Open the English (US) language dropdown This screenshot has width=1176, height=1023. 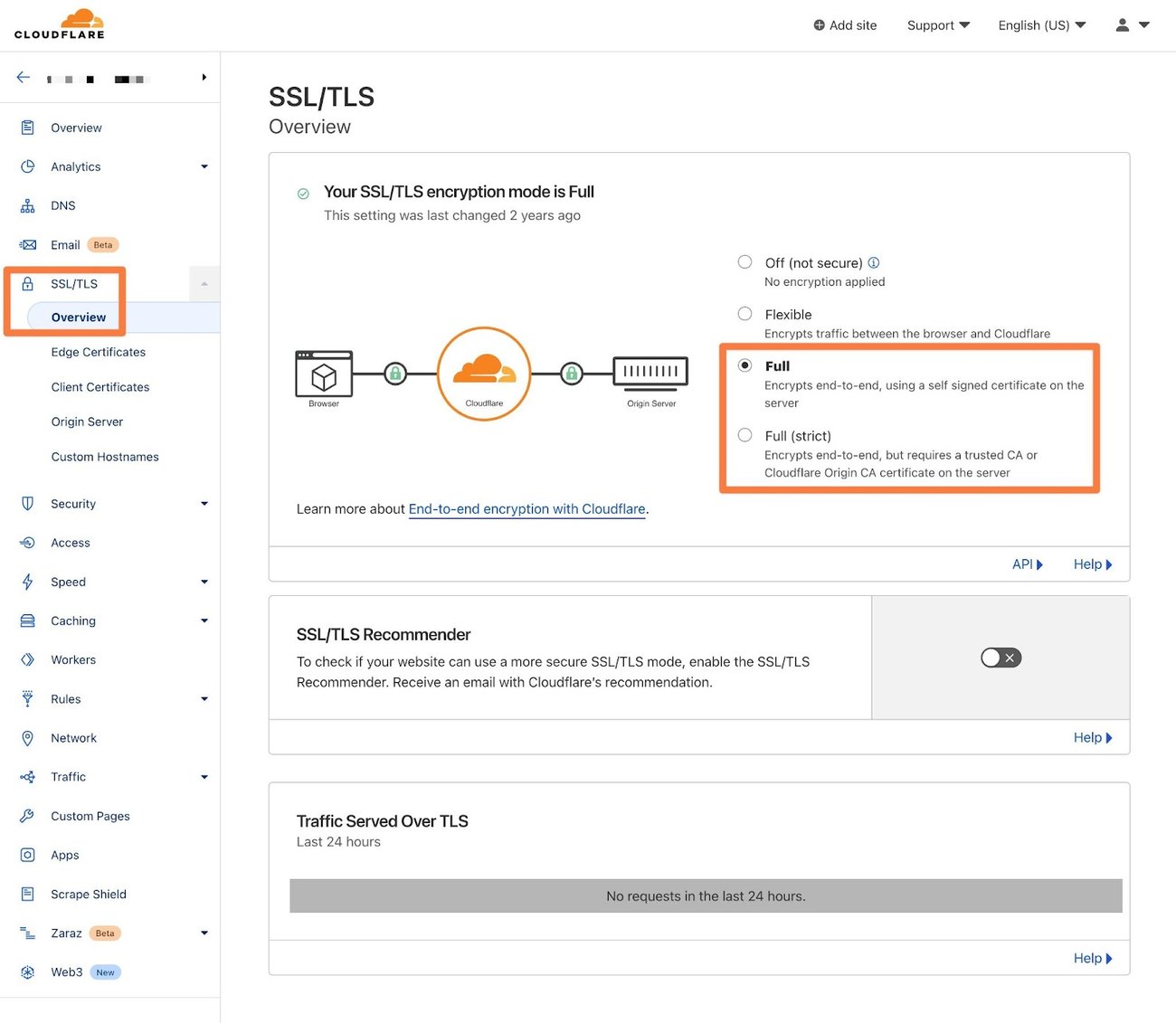[1041, 25]
